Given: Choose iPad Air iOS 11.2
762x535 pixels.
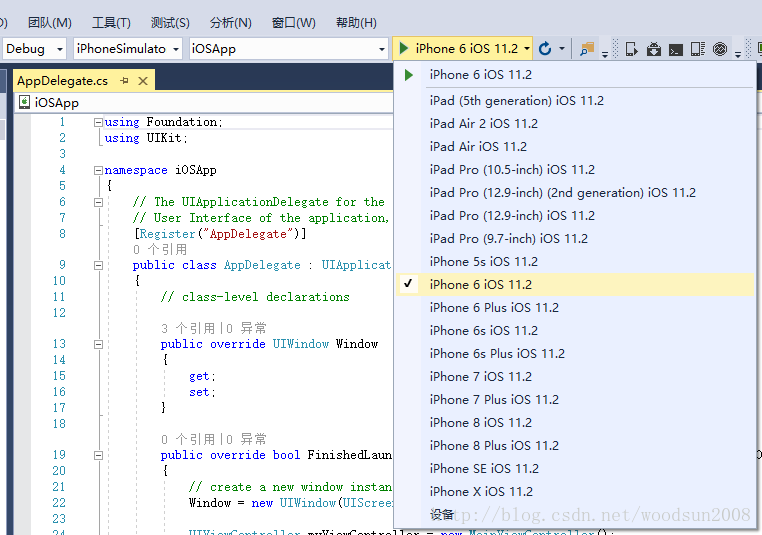Looking at the screenshot, I should (575, 146).
